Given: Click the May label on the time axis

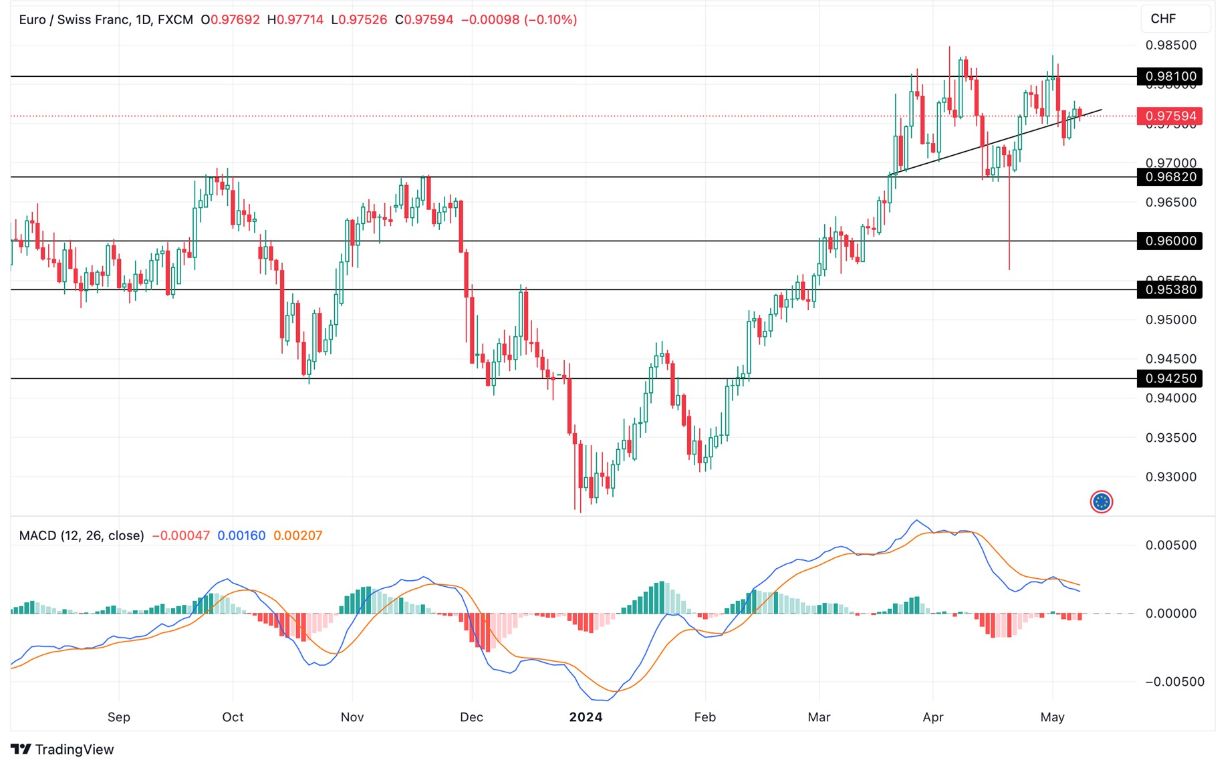Looking at the screenshot, I should pos(1052,717).
